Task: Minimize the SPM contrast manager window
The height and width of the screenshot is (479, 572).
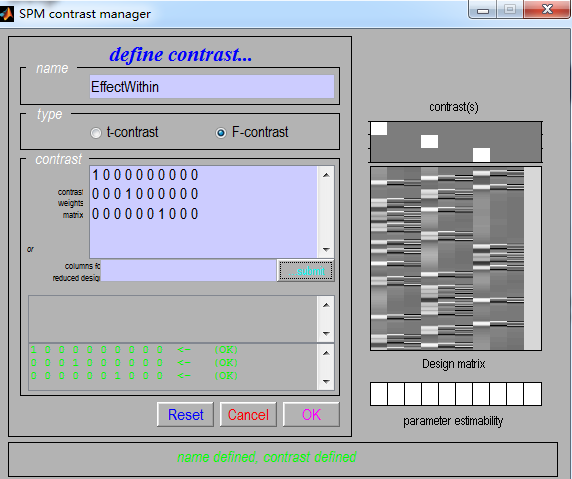Action: click(483, 9)
